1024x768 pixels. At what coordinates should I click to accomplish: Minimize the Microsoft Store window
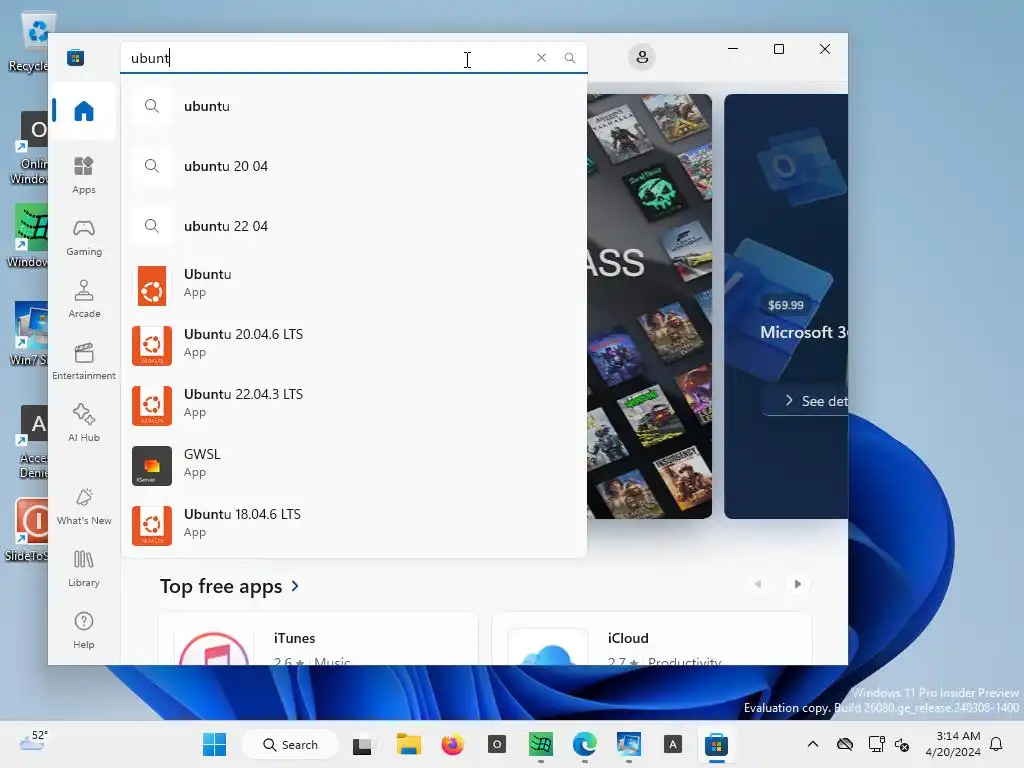tap(733, 49)
